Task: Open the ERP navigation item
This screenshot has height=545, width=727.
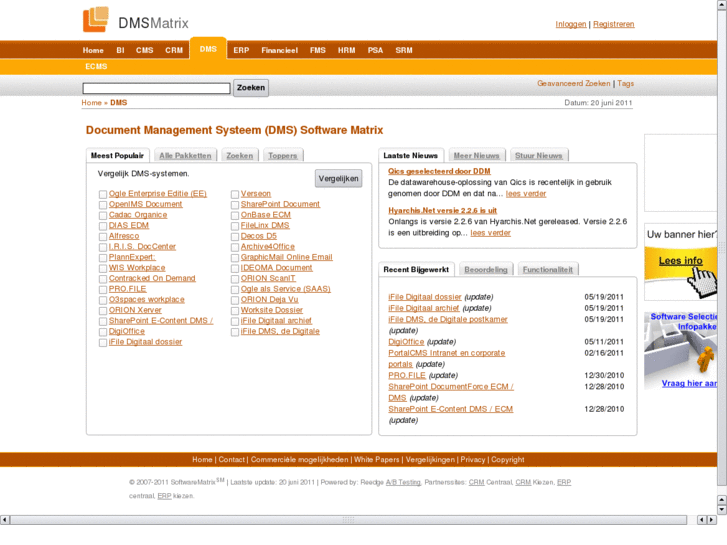Action: 241,50
